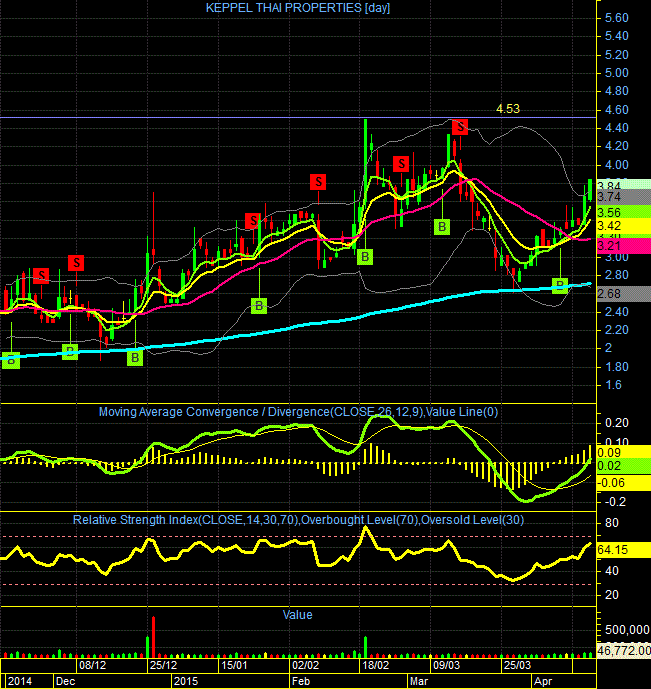Click the Relative Strength Index panel title
The height and width of the screenshot is (689, 651).
(298, 520)
